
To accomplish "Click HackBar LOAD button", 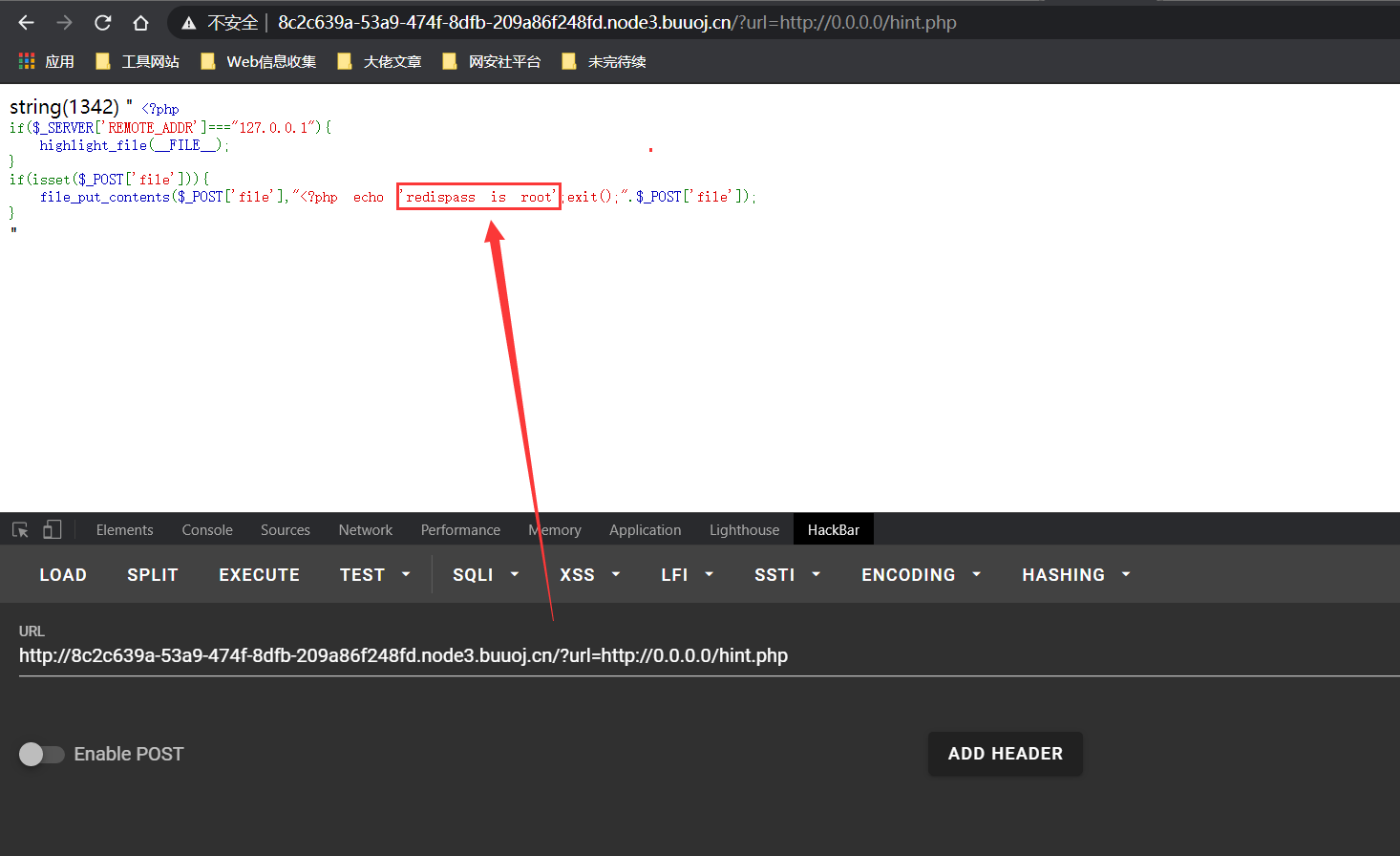I will (63, 574).
